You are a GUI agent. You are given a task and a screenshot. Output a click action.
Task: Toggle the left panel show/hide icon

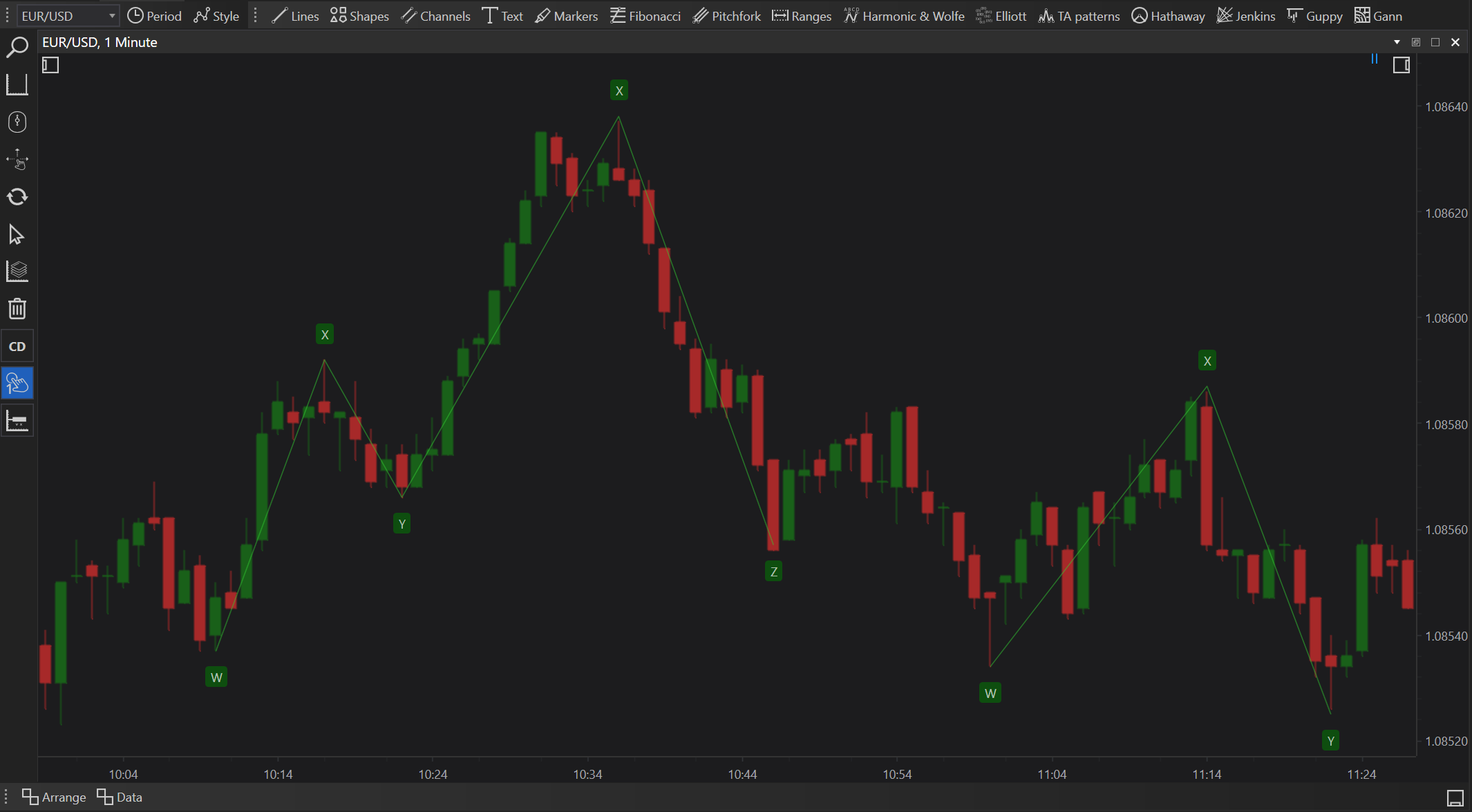[x=50, y=65]
